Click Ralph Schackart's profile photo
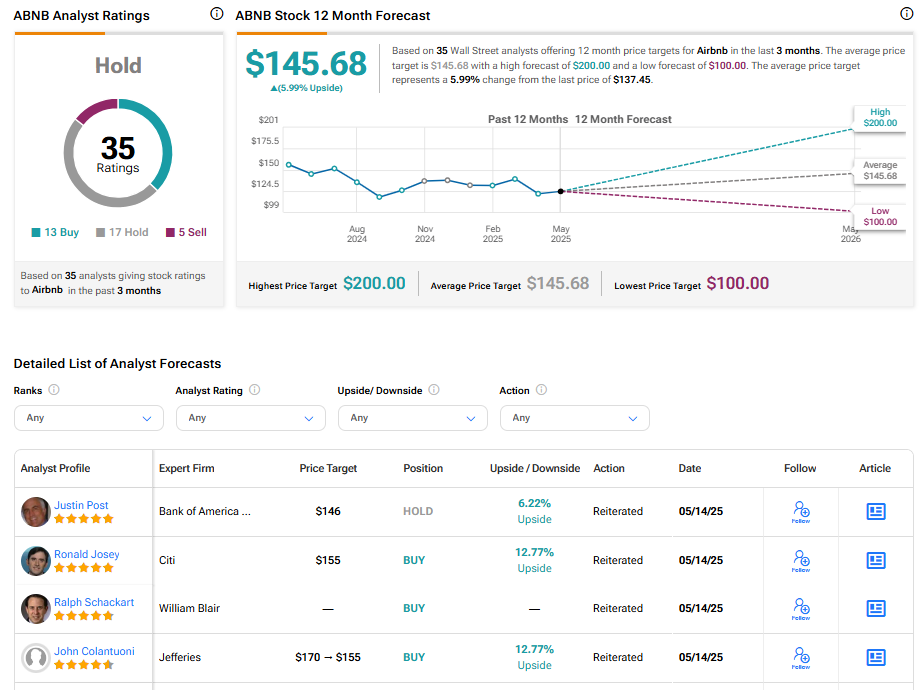Image resolution: width=919 pixels, height=690 pixels. click(x=36, y=609)
